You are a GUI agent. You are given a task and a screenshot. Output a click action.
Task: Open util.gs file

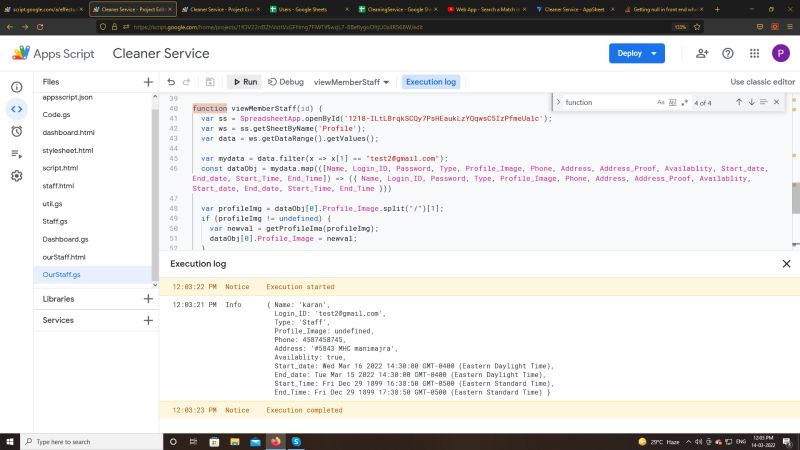click(x=53, y=204)
